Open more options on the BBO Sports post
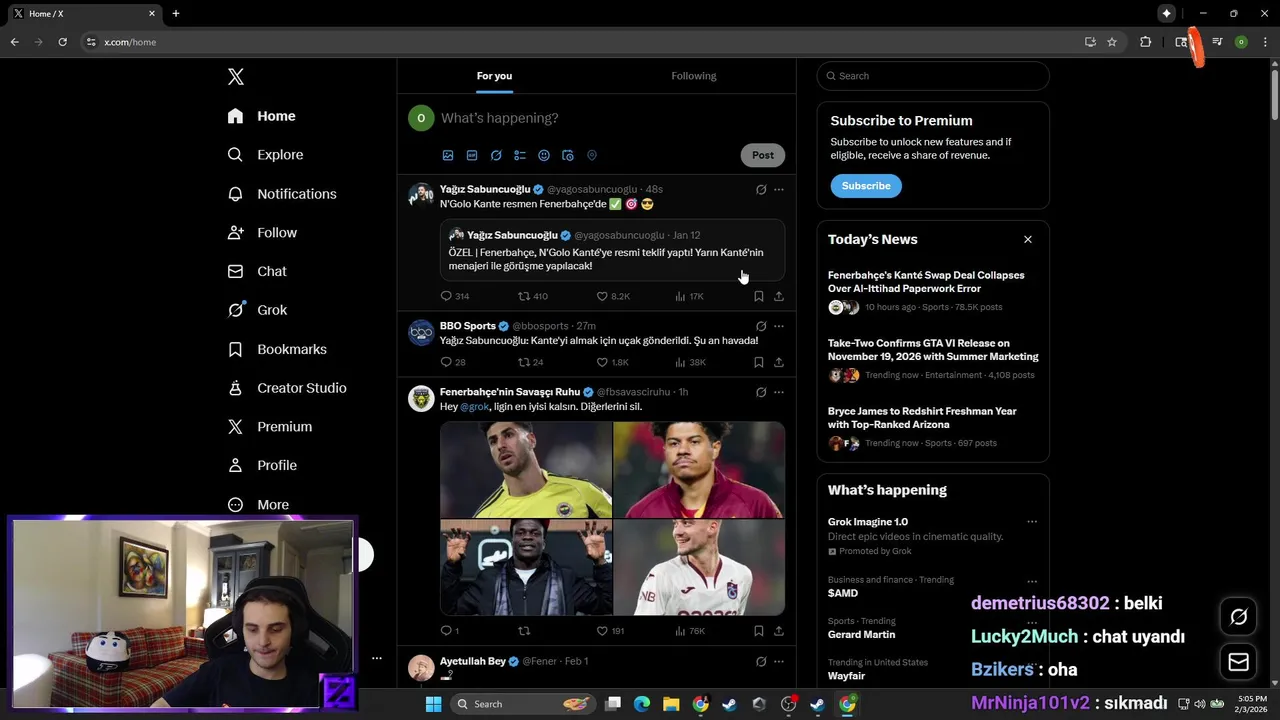This screenshot has width=1280, height=720. point(779,326)
